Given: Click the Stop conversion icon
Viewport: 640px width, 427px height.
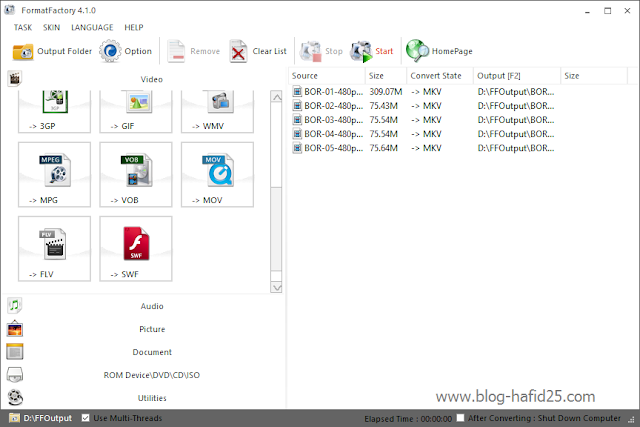Looking at the screenshot, I should 311,51.
